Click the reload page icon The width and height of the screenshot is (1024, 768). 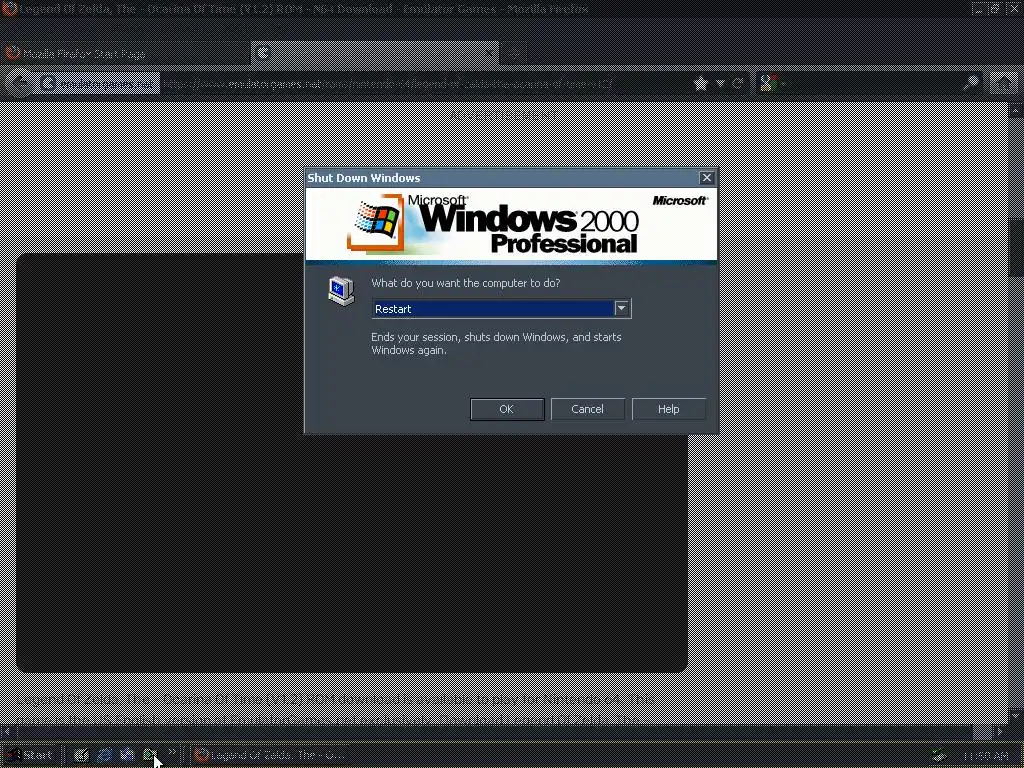click(738, 84)
